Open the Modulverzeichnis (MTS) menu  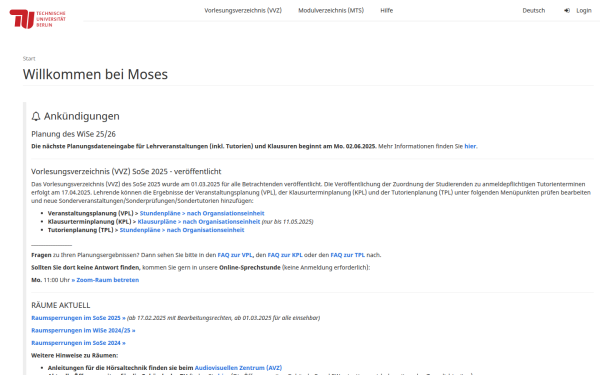tap(331, 10)
